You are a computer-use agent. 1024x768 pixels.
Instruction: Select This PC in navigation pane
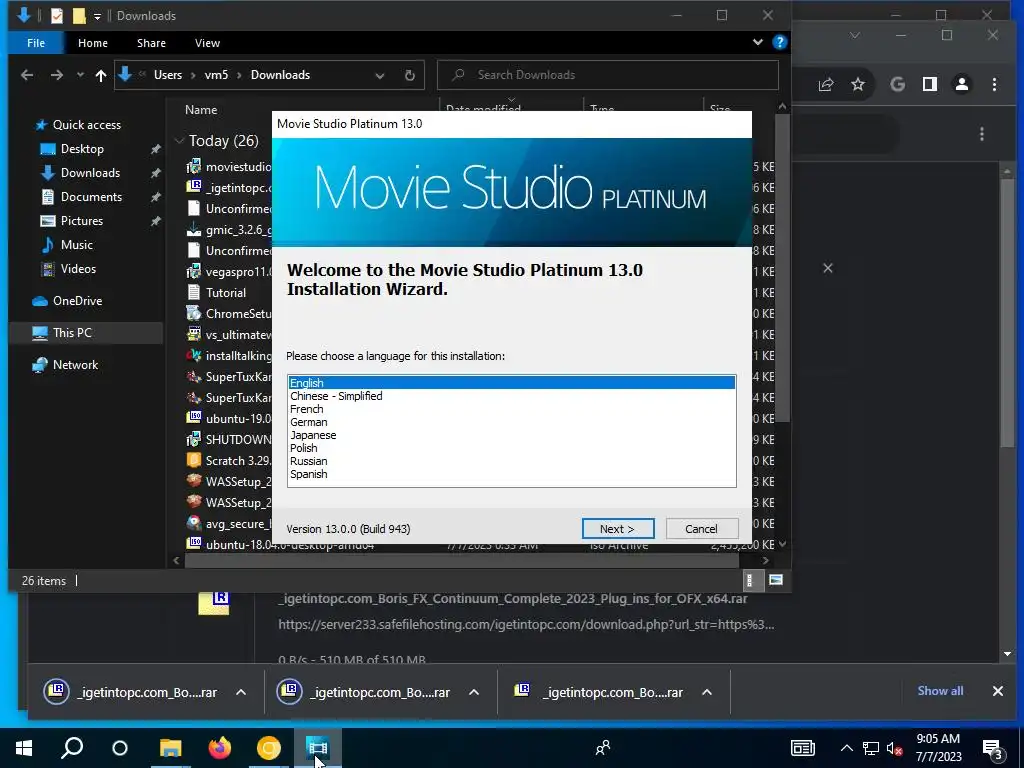tap(72, 333)
